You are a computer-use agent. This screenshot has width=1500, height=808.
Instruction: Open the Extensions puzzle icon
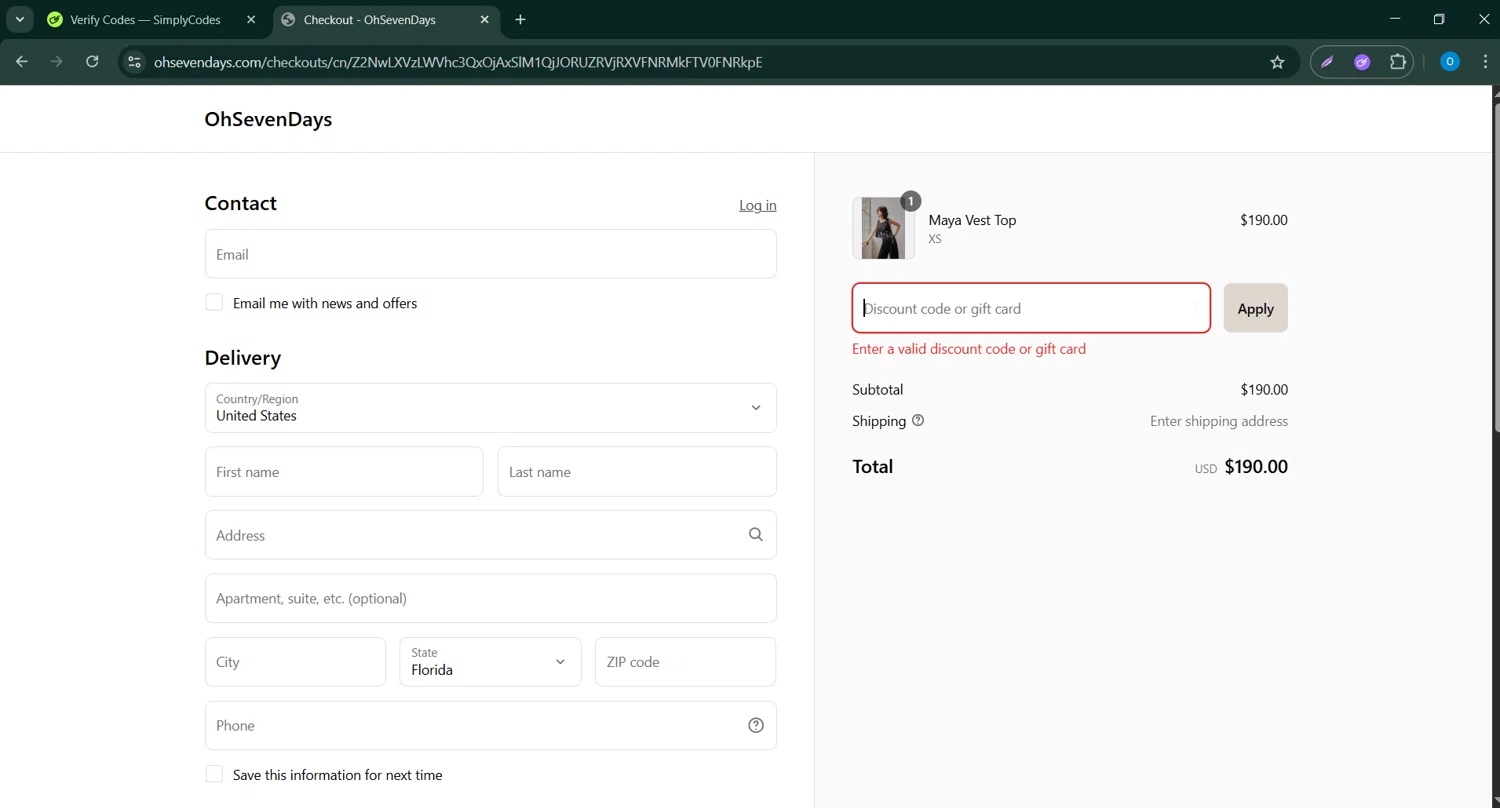click(x=1398, y=62)
